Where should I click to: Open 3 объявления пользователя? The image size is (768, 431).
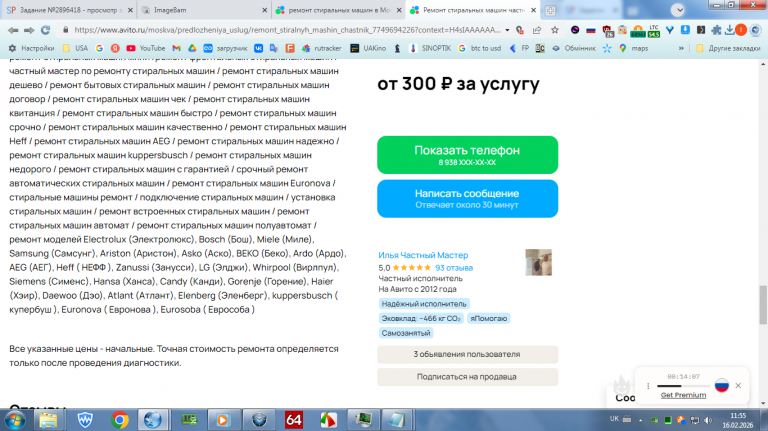[467, 354]
